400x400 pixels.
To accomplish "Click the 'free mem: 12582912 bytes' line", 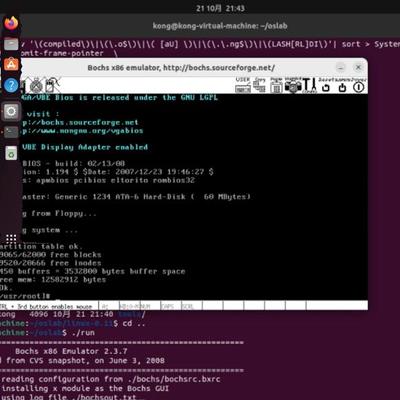I will pyautogui.click(x=53, y=280).
